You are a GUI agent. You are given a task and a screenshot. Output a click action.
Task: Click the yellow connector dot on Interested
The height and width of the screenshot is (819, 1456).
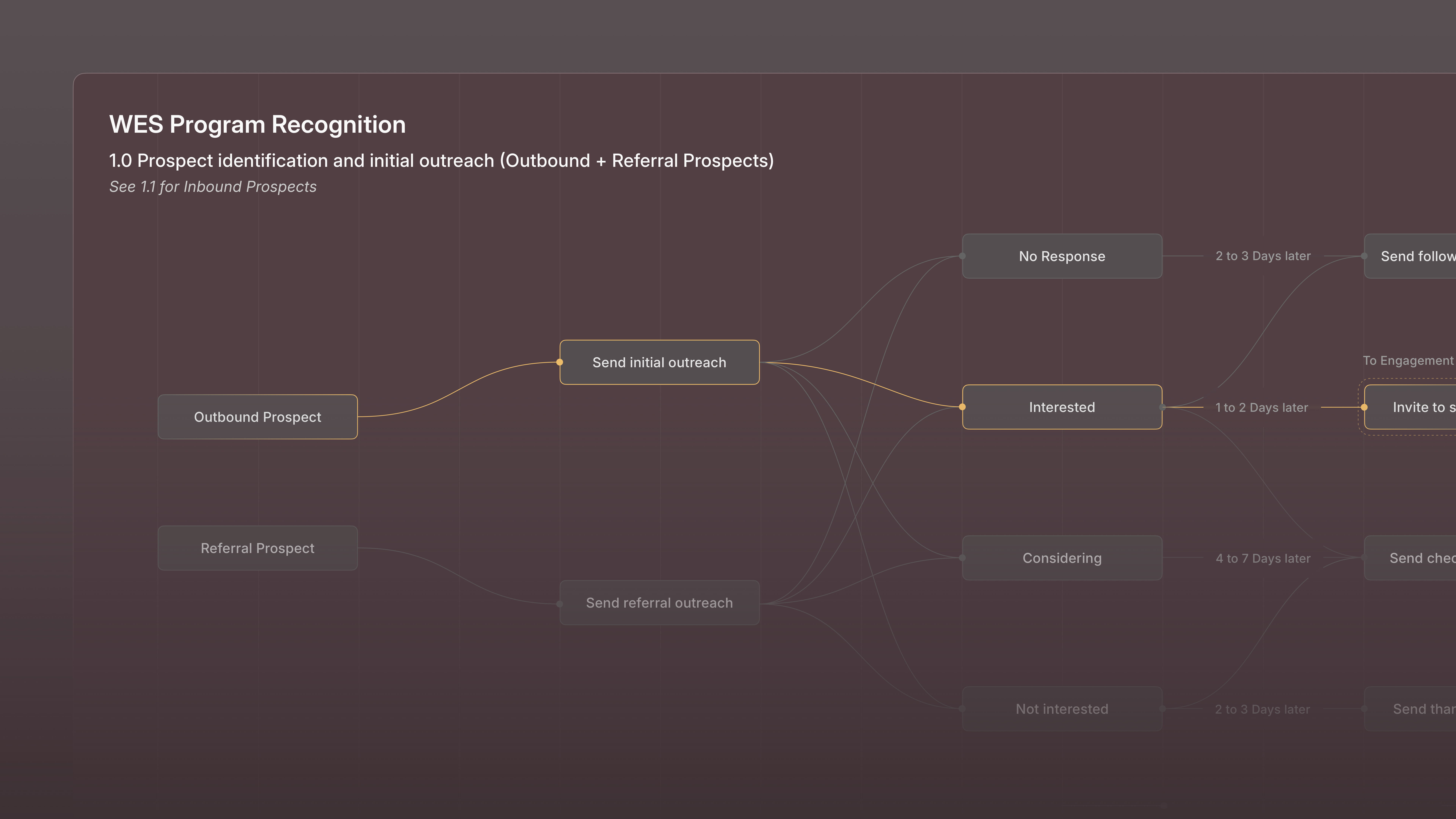click(x=963, y=407)
